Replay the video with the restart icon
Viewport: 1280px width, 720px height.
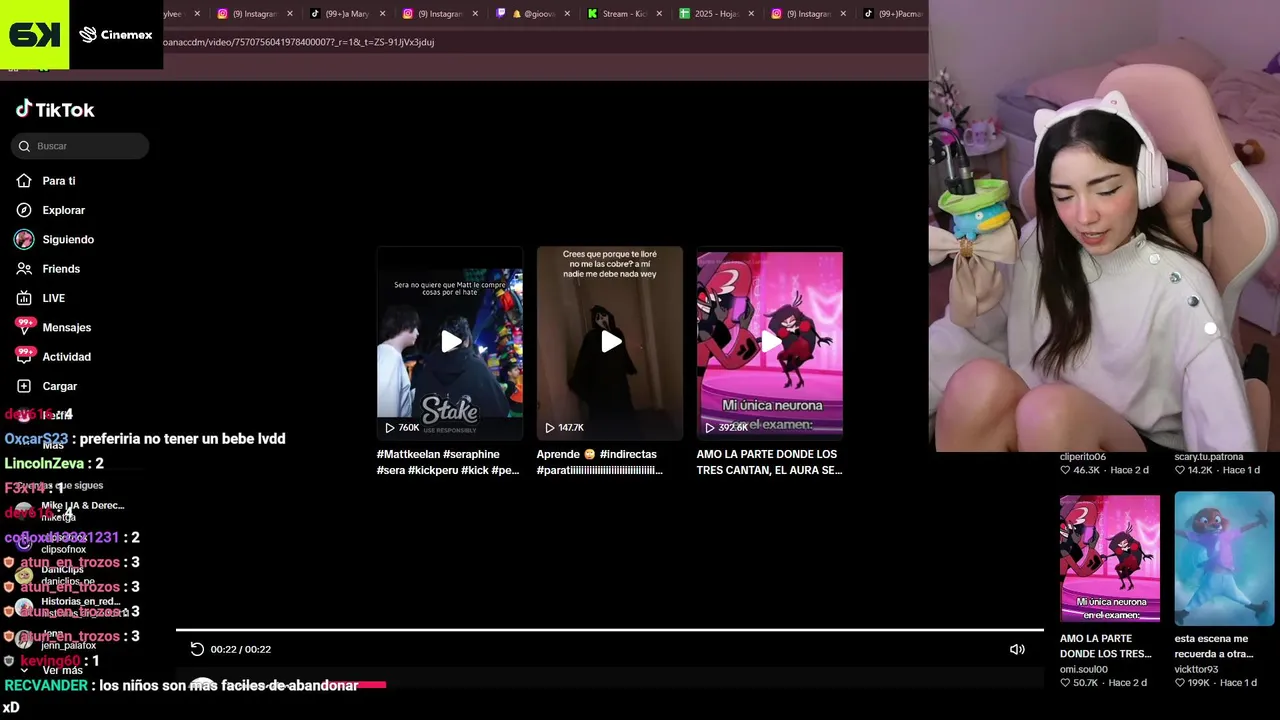tap(197, 649)
